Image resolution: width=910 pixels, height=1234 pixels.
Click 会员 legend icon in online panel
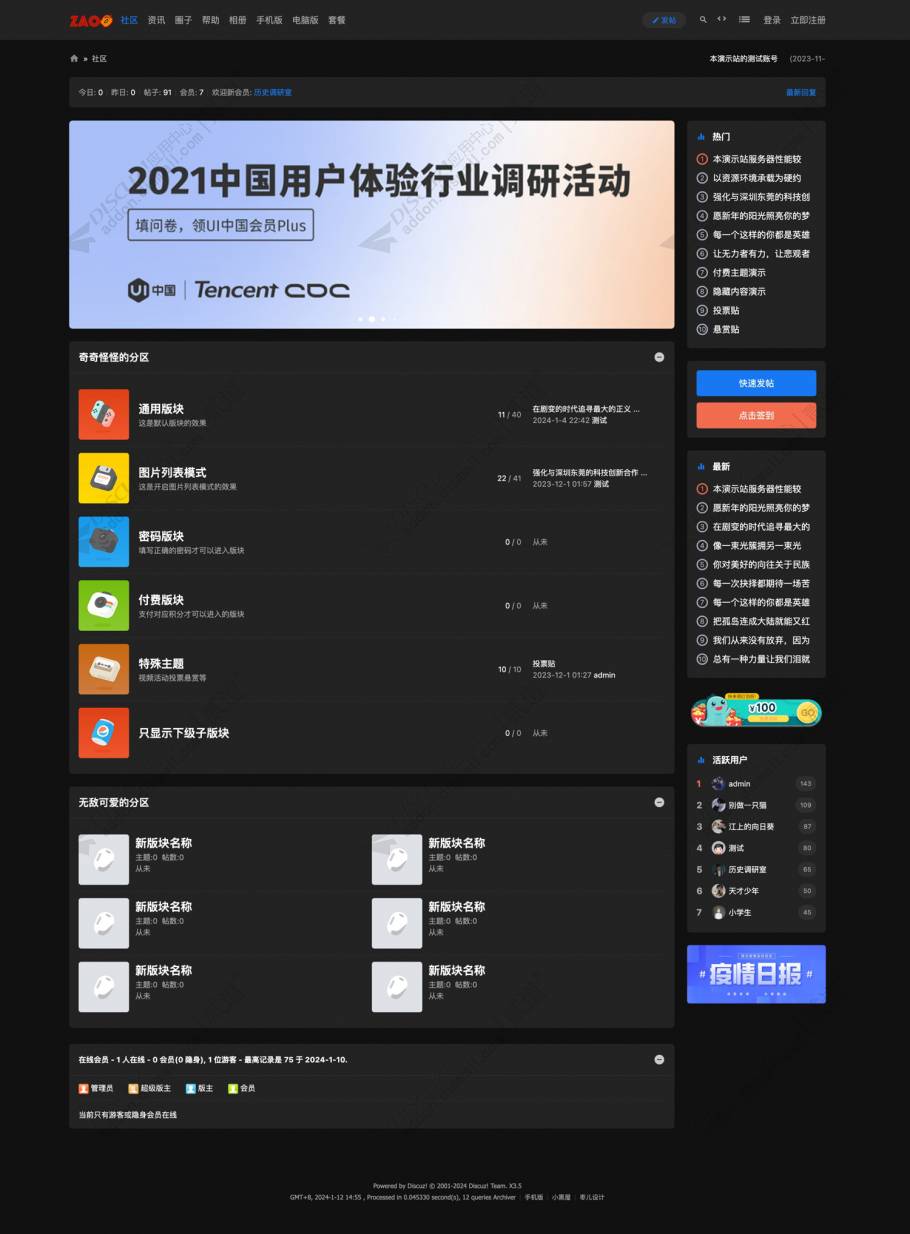(233, 1088)
